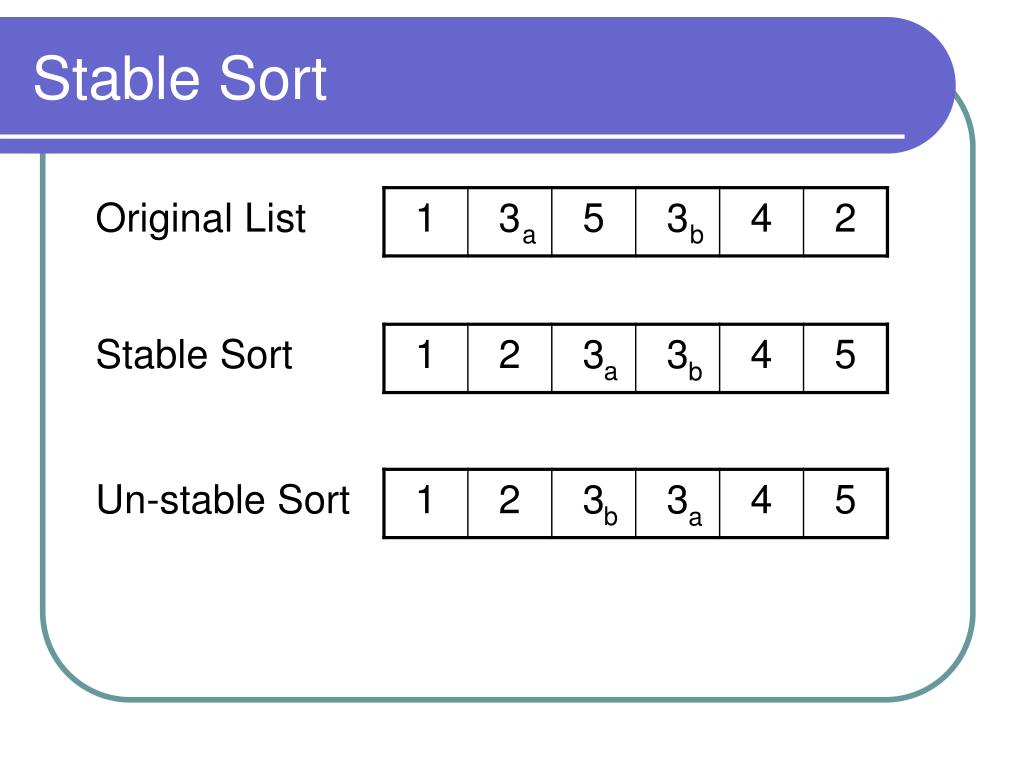1024x768 pixels.
Task: Select cell '4' in Stable Sort row
Action: 761,358
